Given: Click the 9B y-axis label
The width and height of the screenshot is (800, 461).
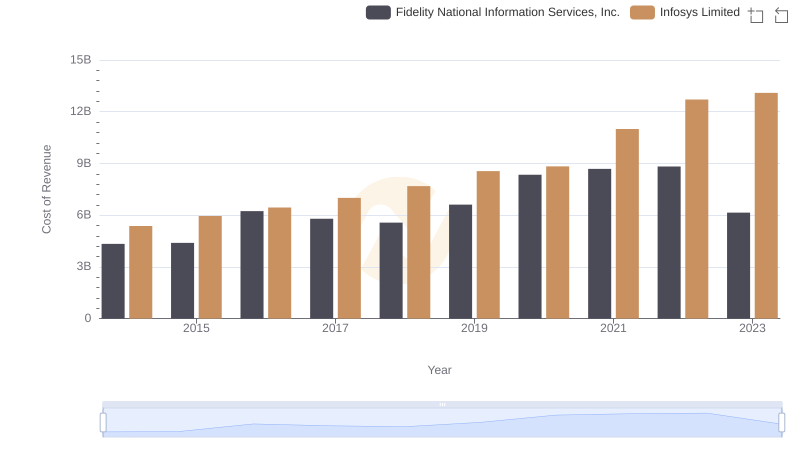Looking at the screenshot, I should (84, 163).
